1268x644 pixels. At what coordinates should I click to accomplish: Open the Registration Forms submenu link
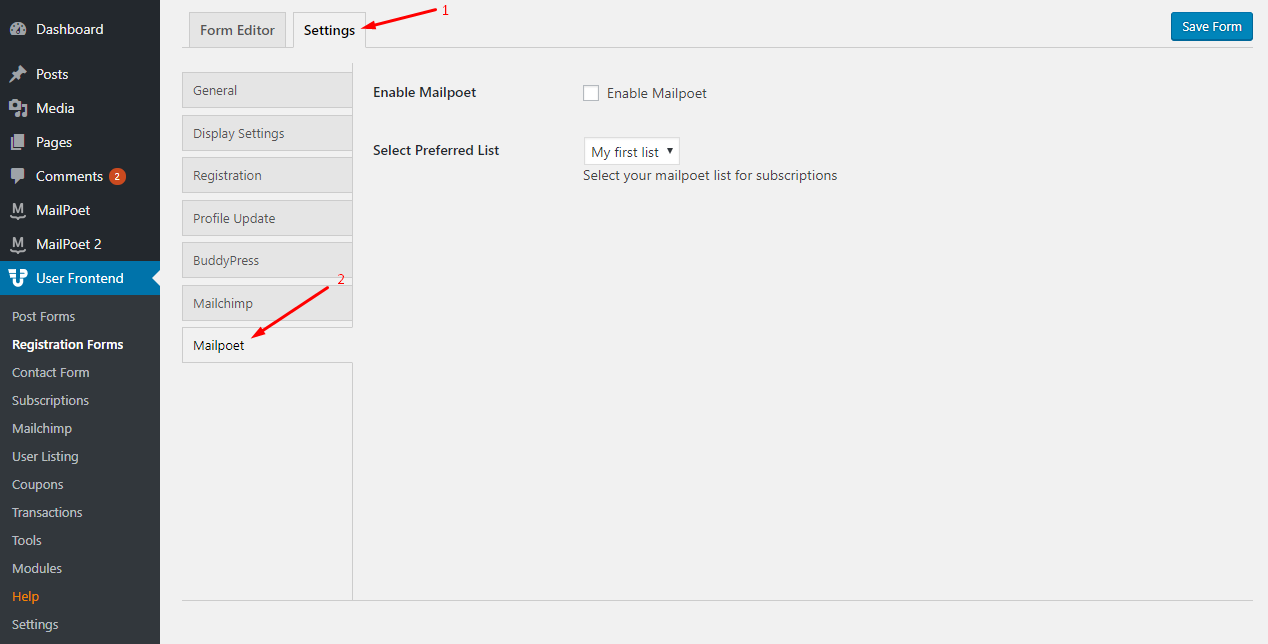(68, 344)
